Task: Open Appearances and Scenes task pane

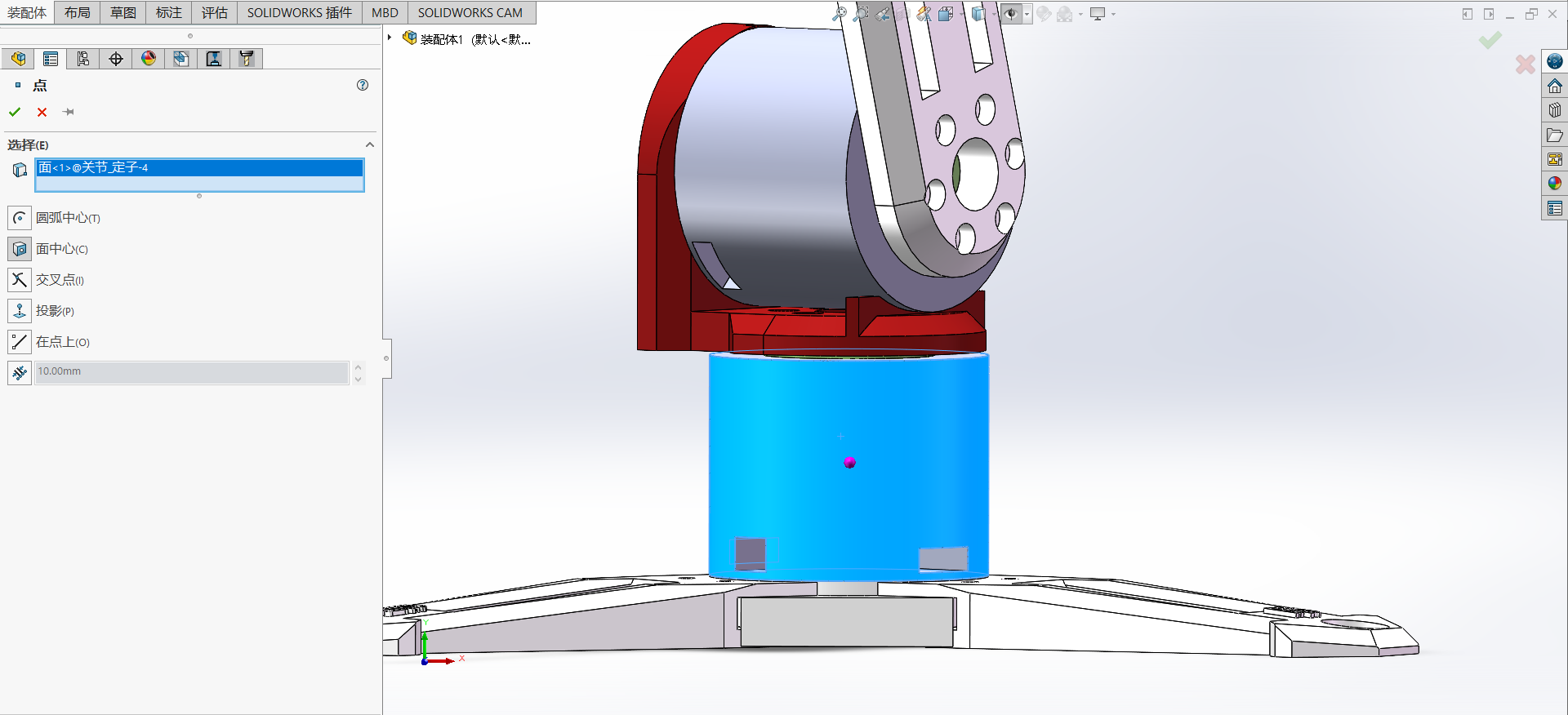Action: pyautogui.click(x=1555, y=184)
